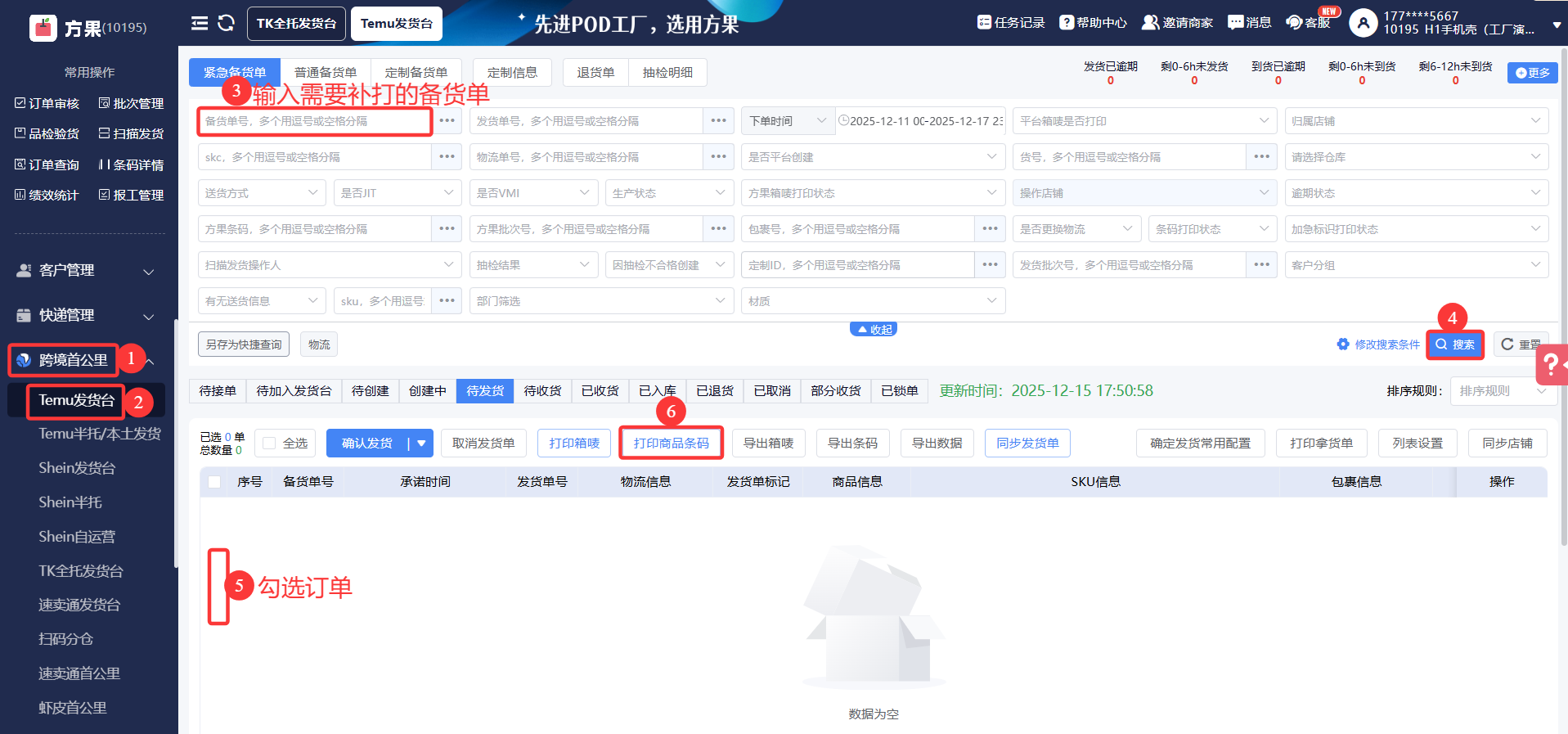Click the user avatar icon
Viewport: 1568px width, 734px height.
coord(1363,23)
